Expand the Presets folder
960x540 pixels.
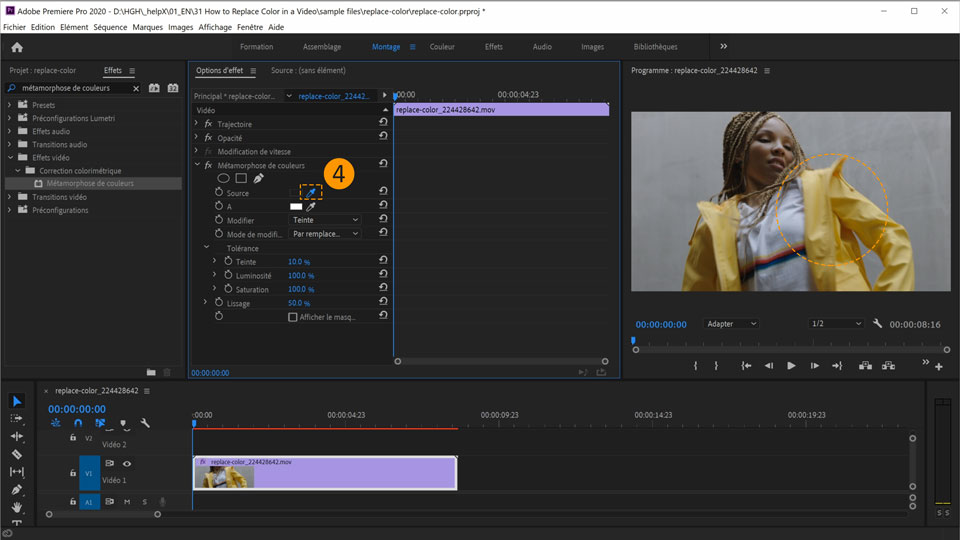click(10, 105)
